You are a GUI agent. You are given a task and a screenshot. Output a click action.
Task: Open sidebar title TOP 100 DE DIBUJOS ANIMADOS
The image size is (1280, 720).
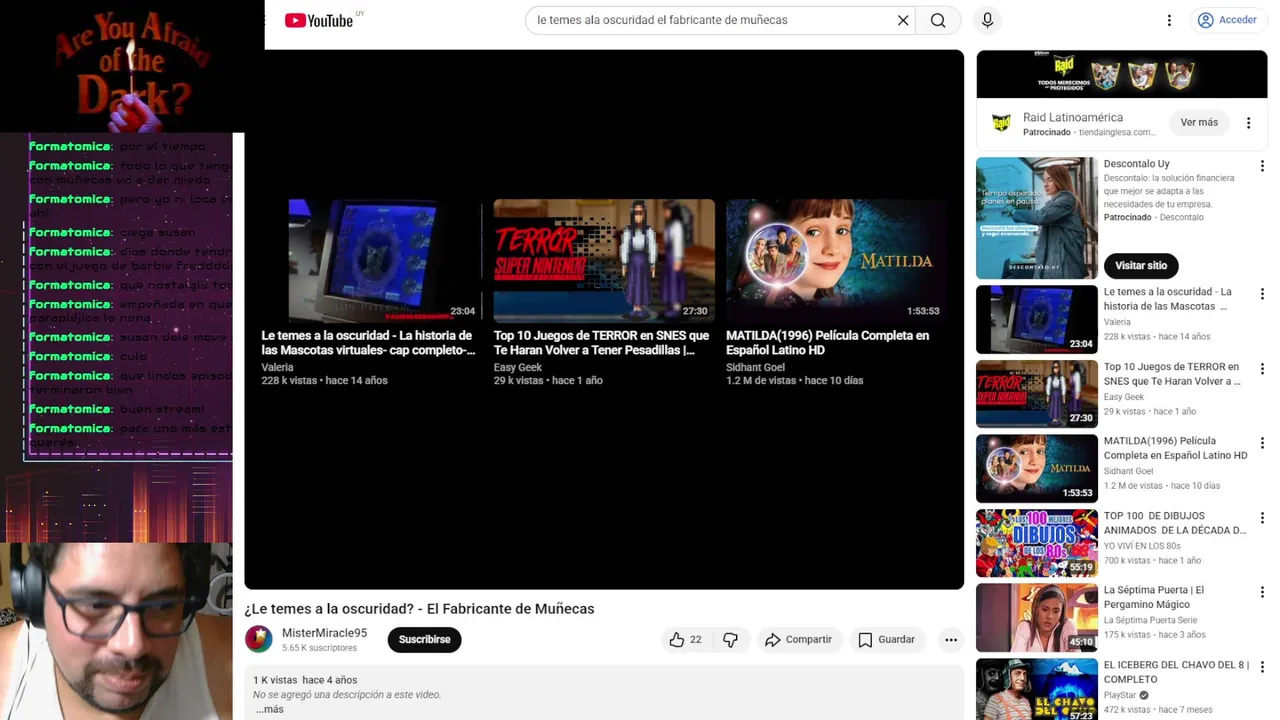pos(1175,523)
